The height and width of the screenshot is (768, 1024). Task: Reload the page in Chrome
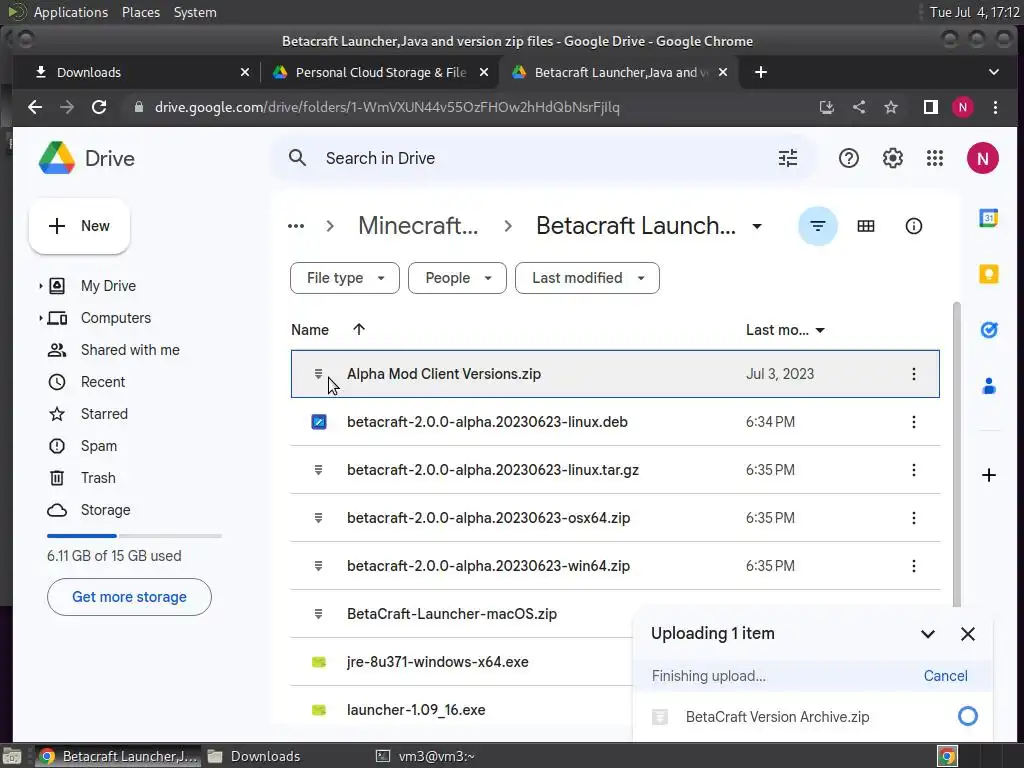99,107
